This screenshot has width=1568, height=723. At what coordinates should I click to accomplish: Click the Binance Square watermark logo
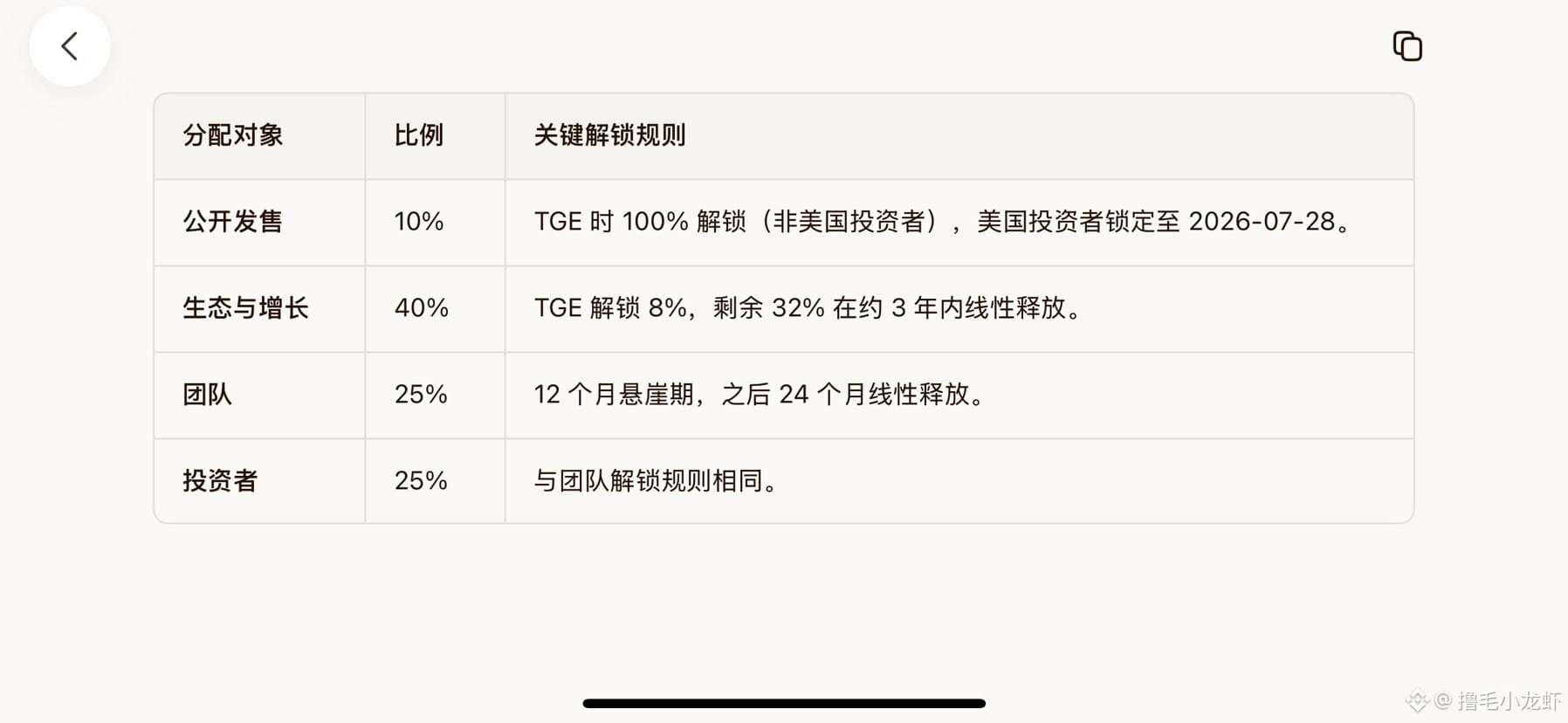(1416, 700)
